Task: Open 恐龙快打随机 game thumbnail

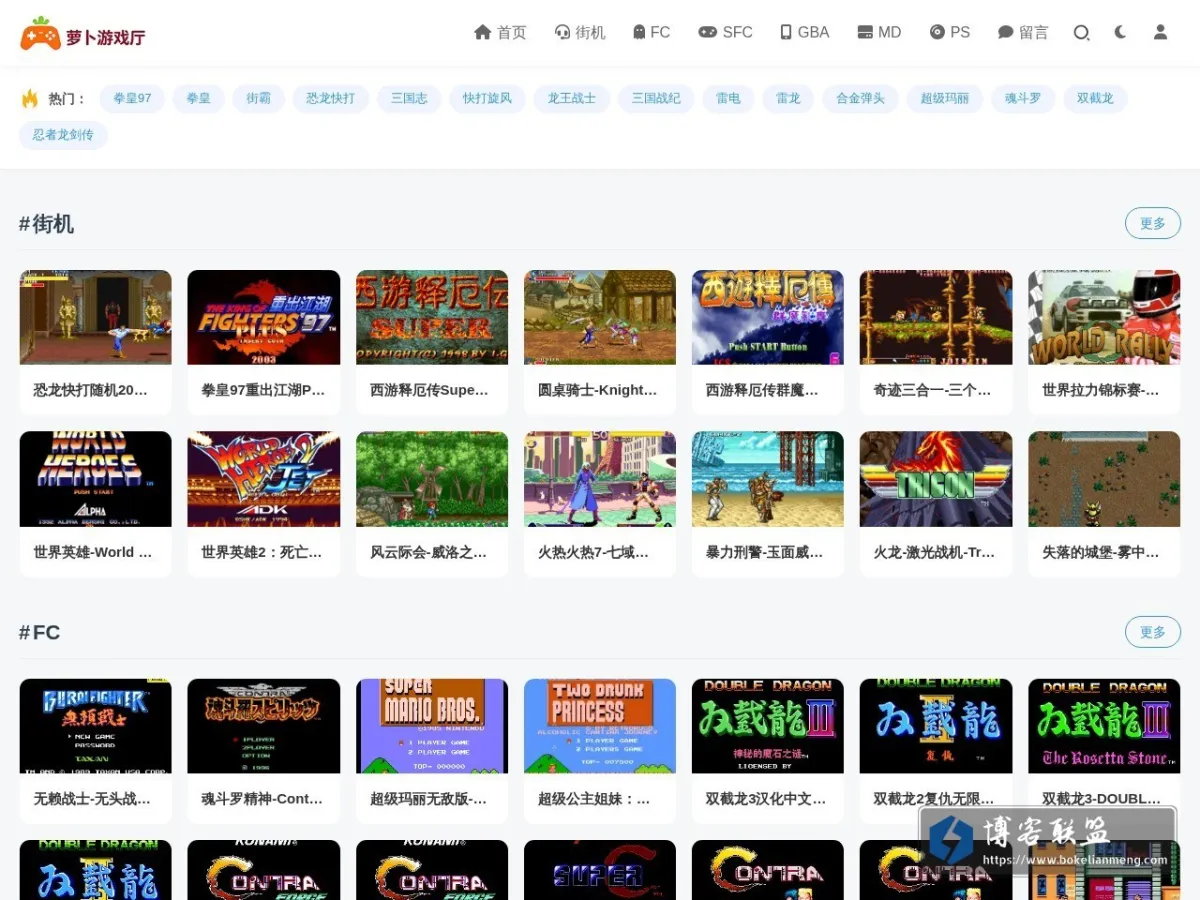Action: [95, 317]
